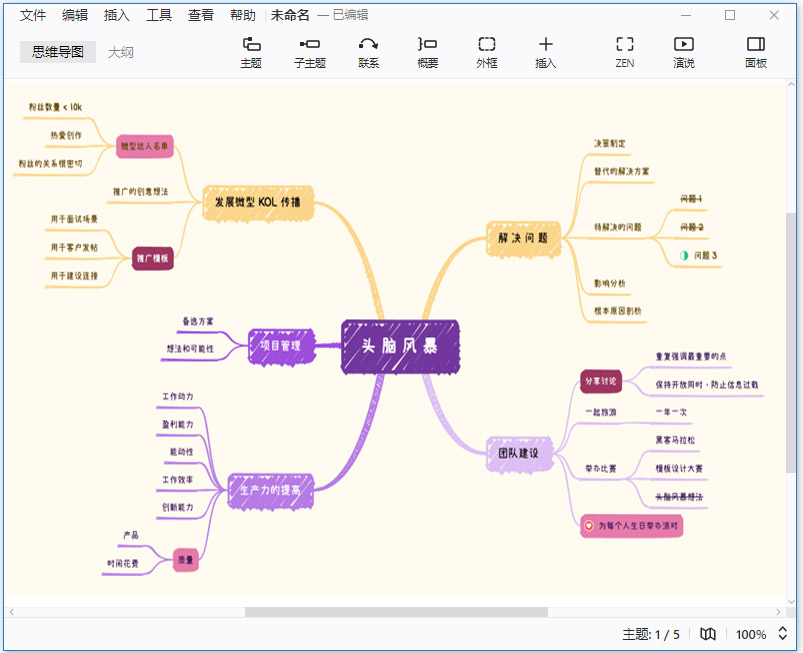The width and height of the screenshot is (803, 653).
Task: Add a new topic with the 主题 icon
Action: tap(251, 55)
